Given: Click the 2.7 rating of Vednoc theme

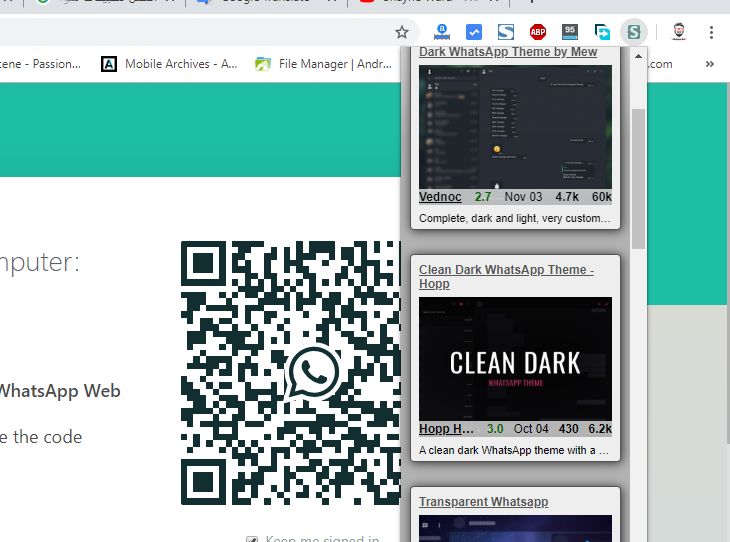Looking at the screenshot, I should (x=483, y=197).
